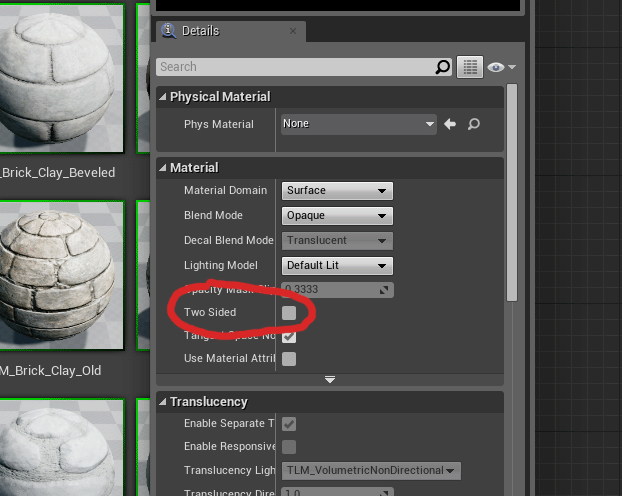Toggle the property matrix grid button
The image size is (622, 496).
click(470, 67)
